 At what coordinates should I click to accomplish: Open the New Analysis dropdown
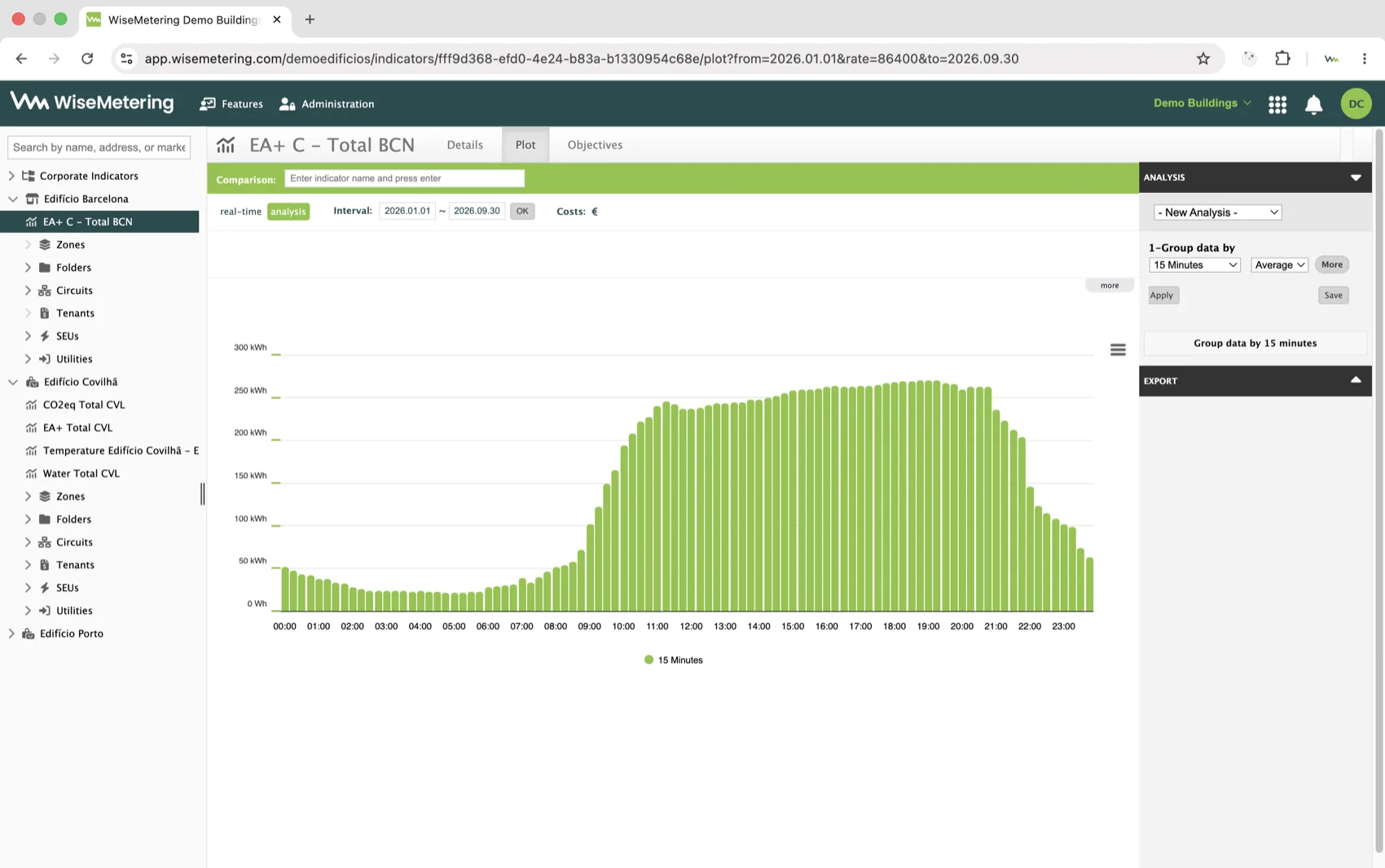1217,213
